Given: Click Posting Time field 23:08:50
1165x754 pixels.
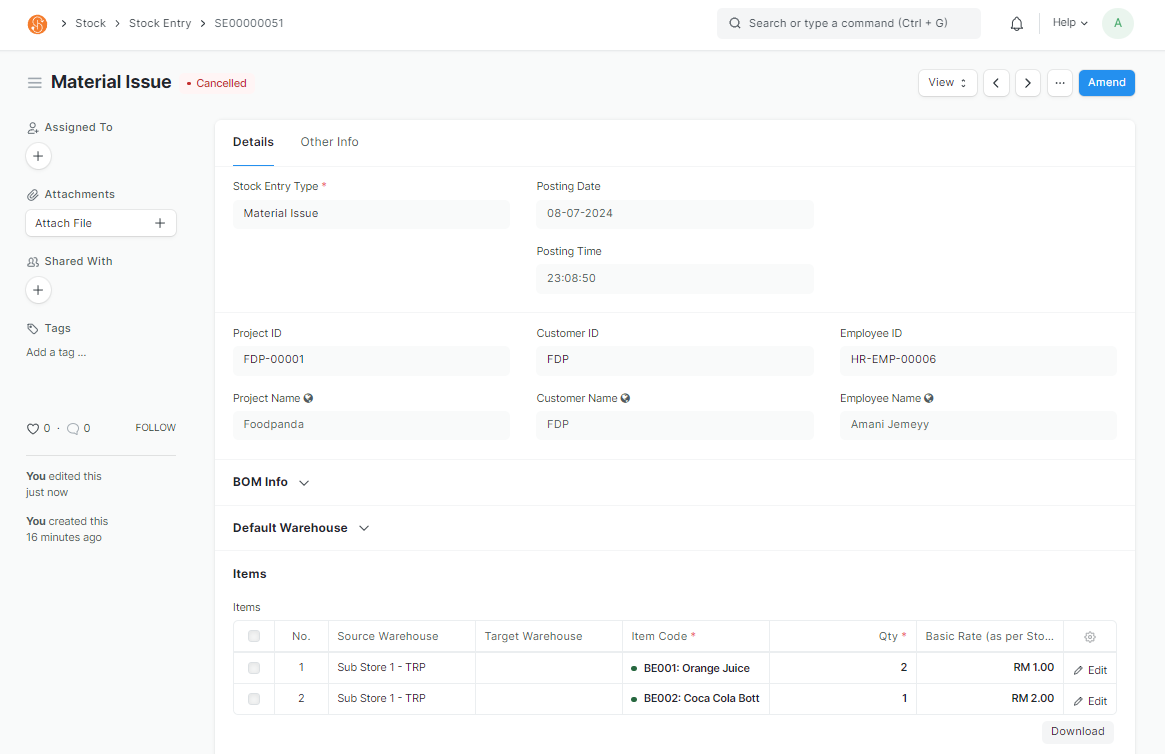Looking at the screenshot, I should click(x=675, y=279).
